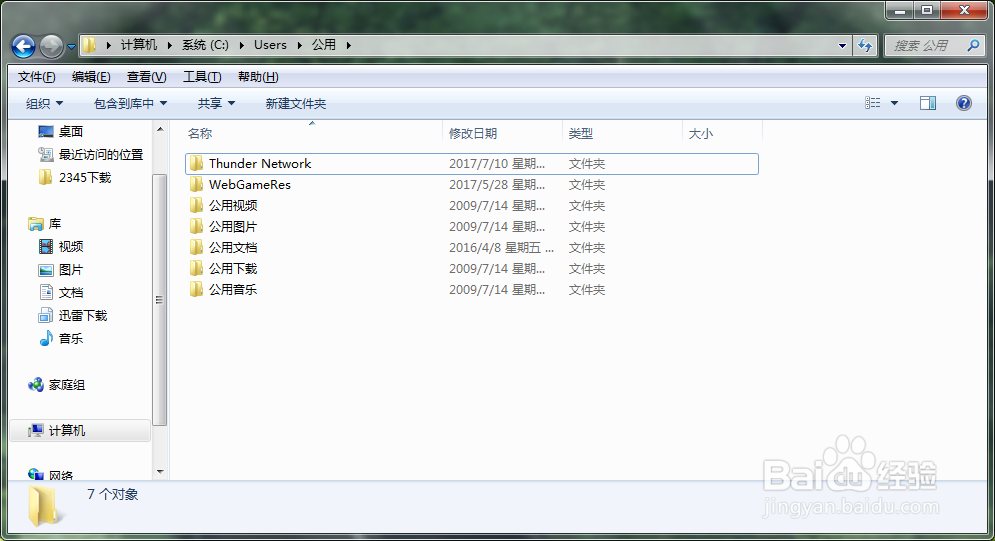Click the 公用图片 folder icon
Viewport: 995px width, 541px height.
coord(197,226)
